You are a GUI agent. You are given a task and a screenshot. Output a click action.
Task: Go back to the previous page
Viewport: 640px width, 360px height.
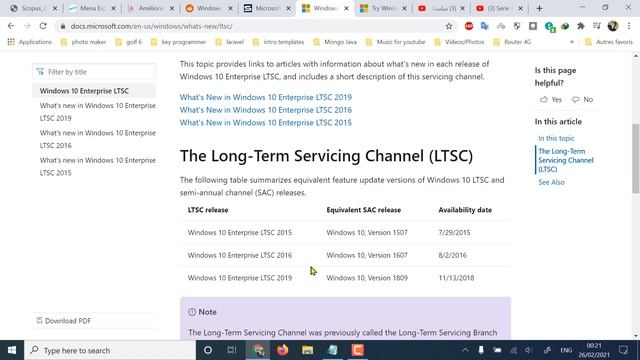(11, 26)
